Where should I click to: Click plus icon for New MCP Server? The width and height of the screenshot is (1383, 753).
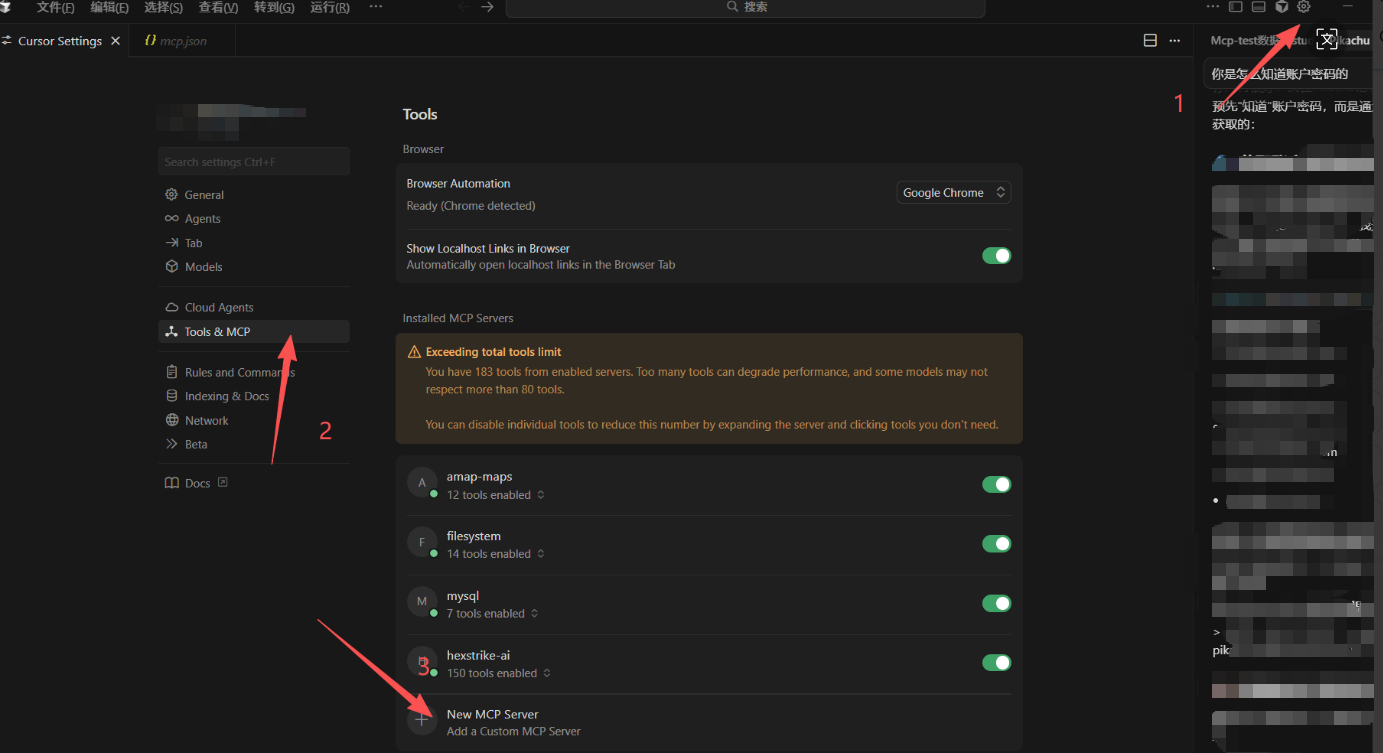click(422, 720)
